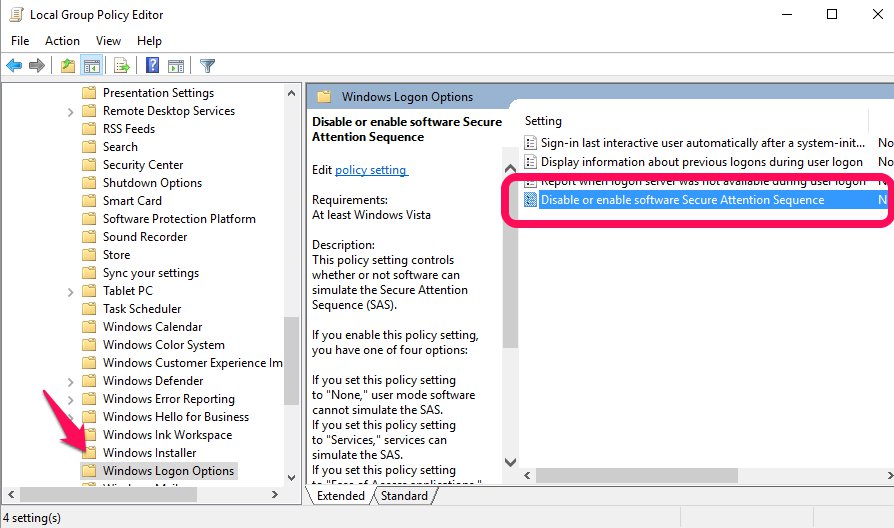Click the settings list scroll left arrow
This screenshot has width=894, height=528.
click(x=527, y=475)
